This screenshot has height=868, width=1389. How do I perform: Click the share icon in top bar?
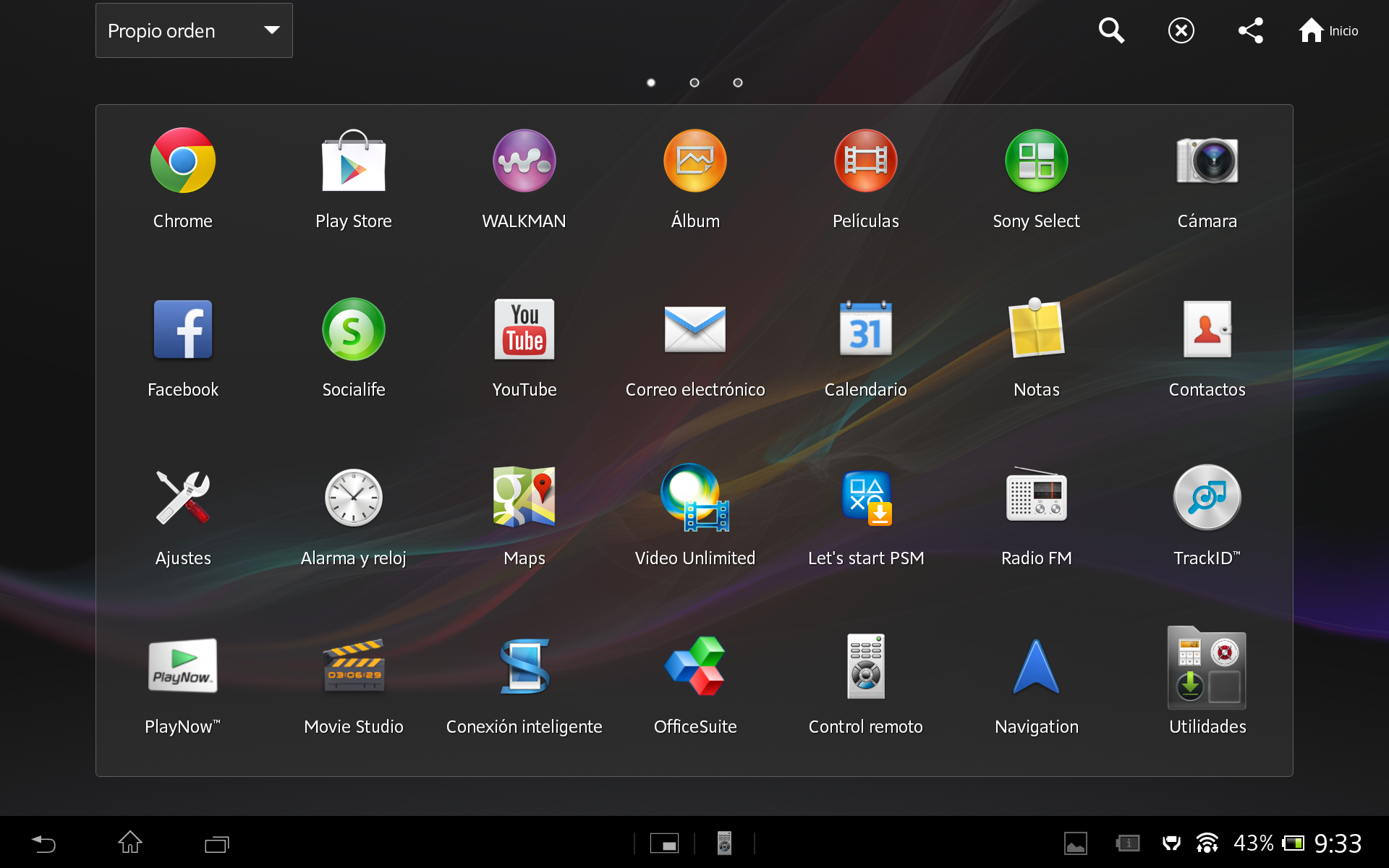[1251, 30]
